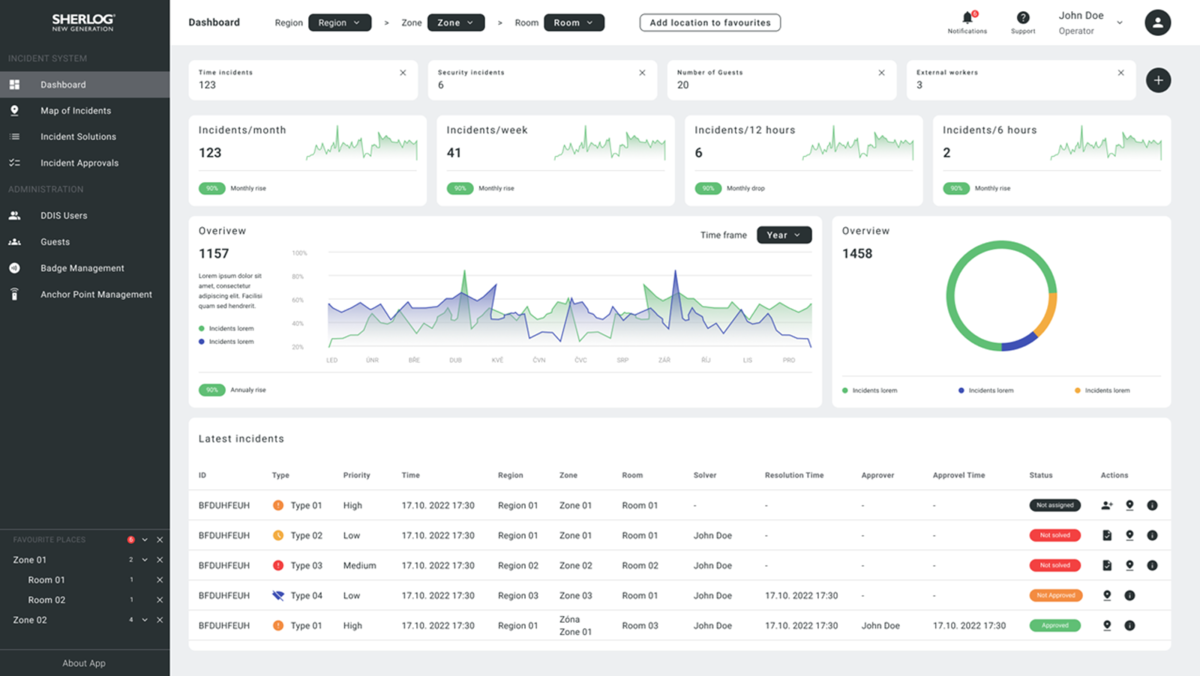Go to Badge Management in sidebar

82,268
